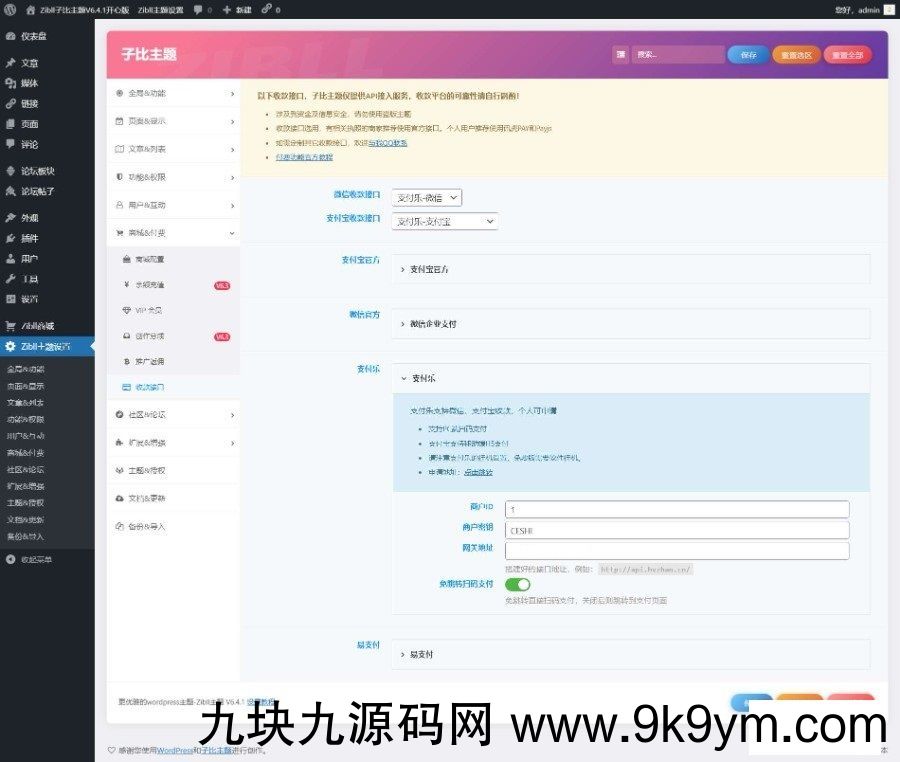Click the 媒体 media library icon

point(10,83)
